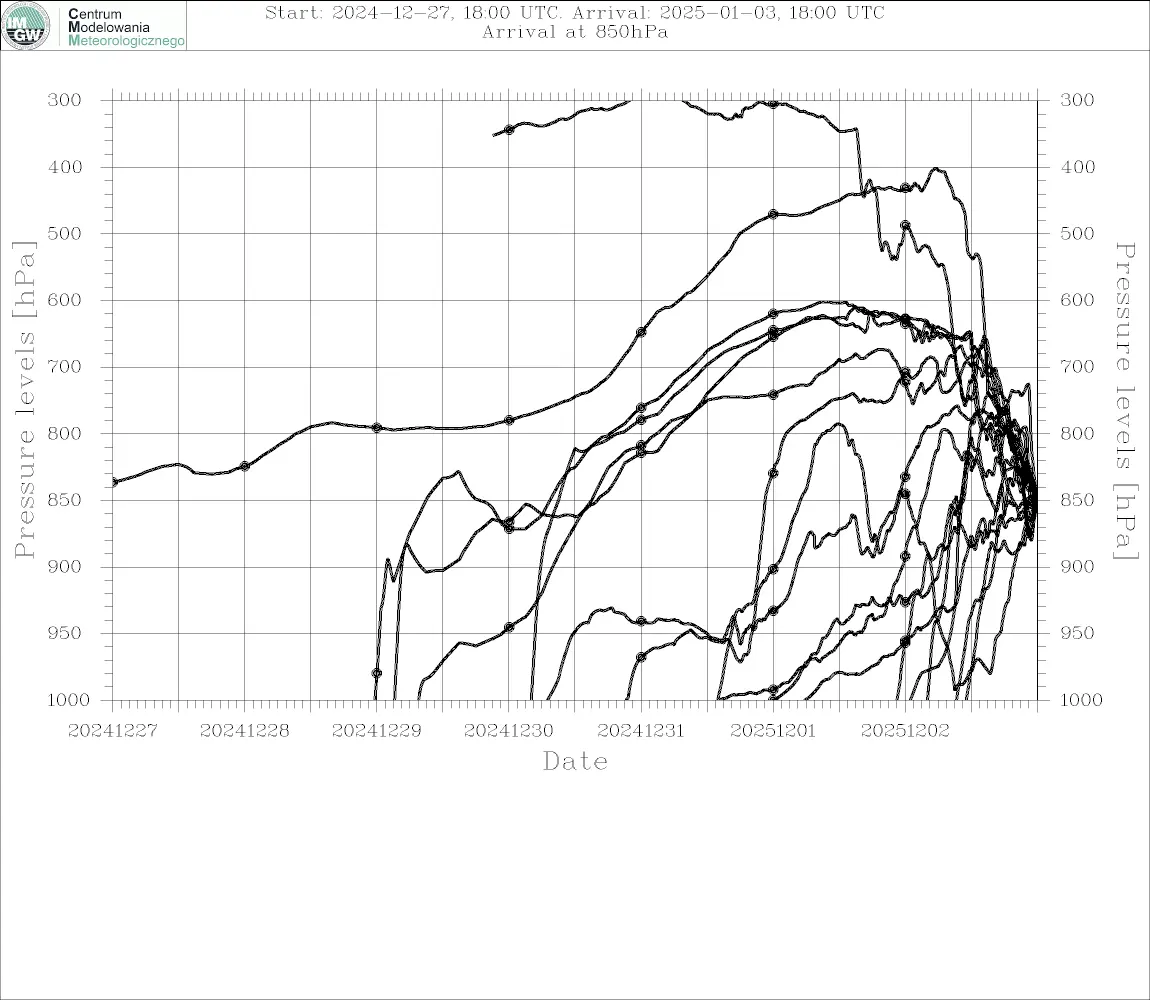This screenshot has width=1150, height=1000.
Task: Click left axis label 300
Action: [x=65, y=100]
